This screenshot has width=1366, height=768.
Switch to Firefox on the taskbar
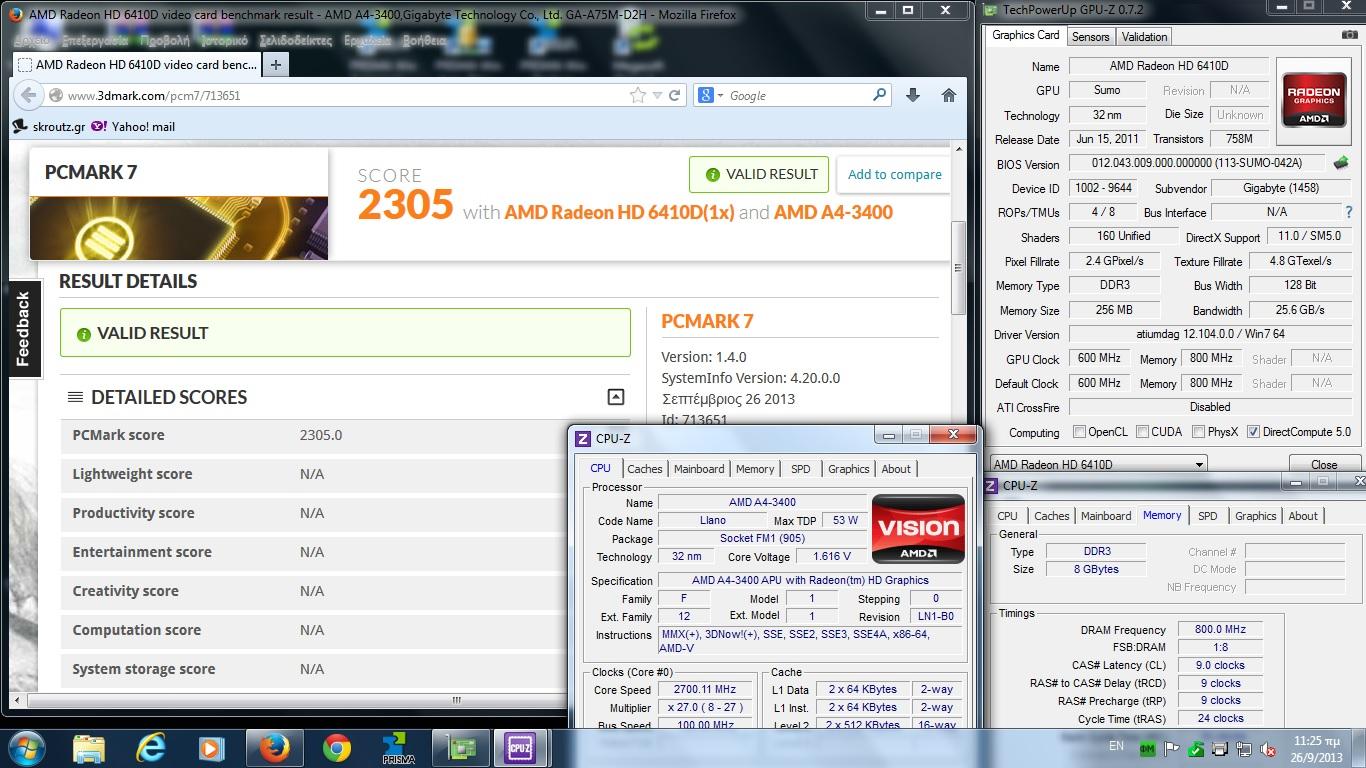coord(274,748)
